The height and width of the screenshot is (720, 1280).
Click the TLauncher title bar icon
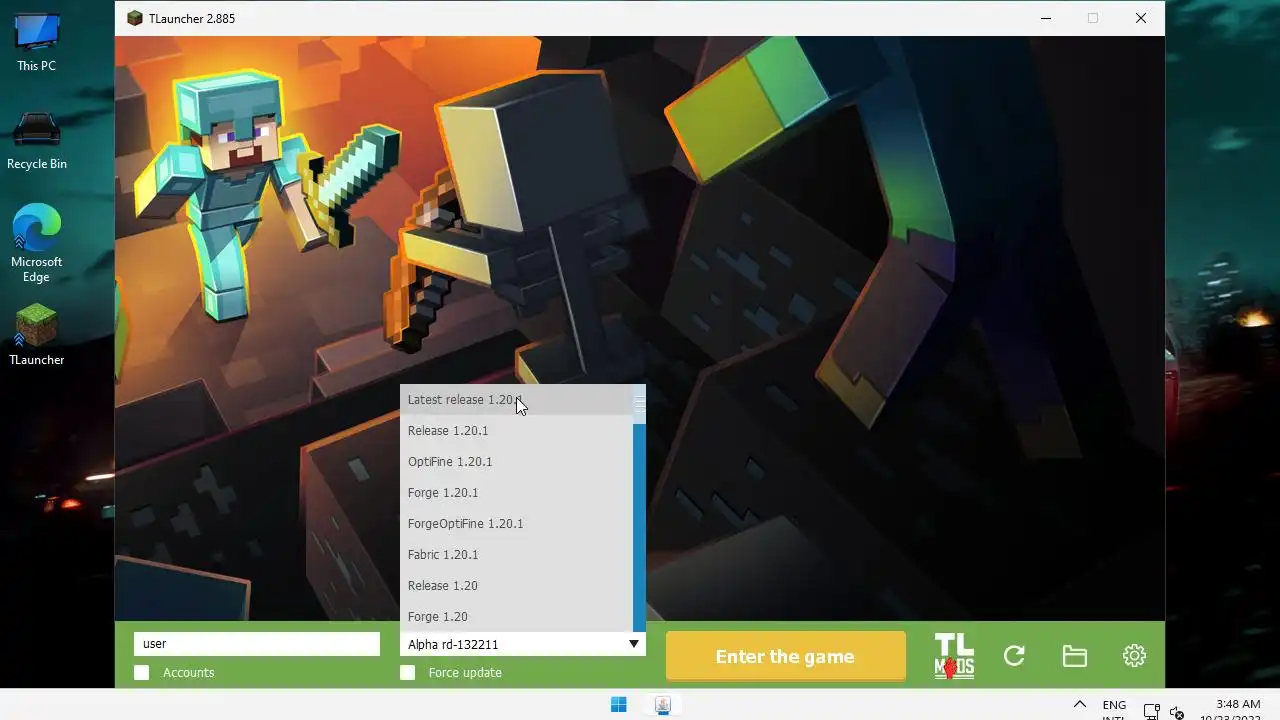click(135, 18)
